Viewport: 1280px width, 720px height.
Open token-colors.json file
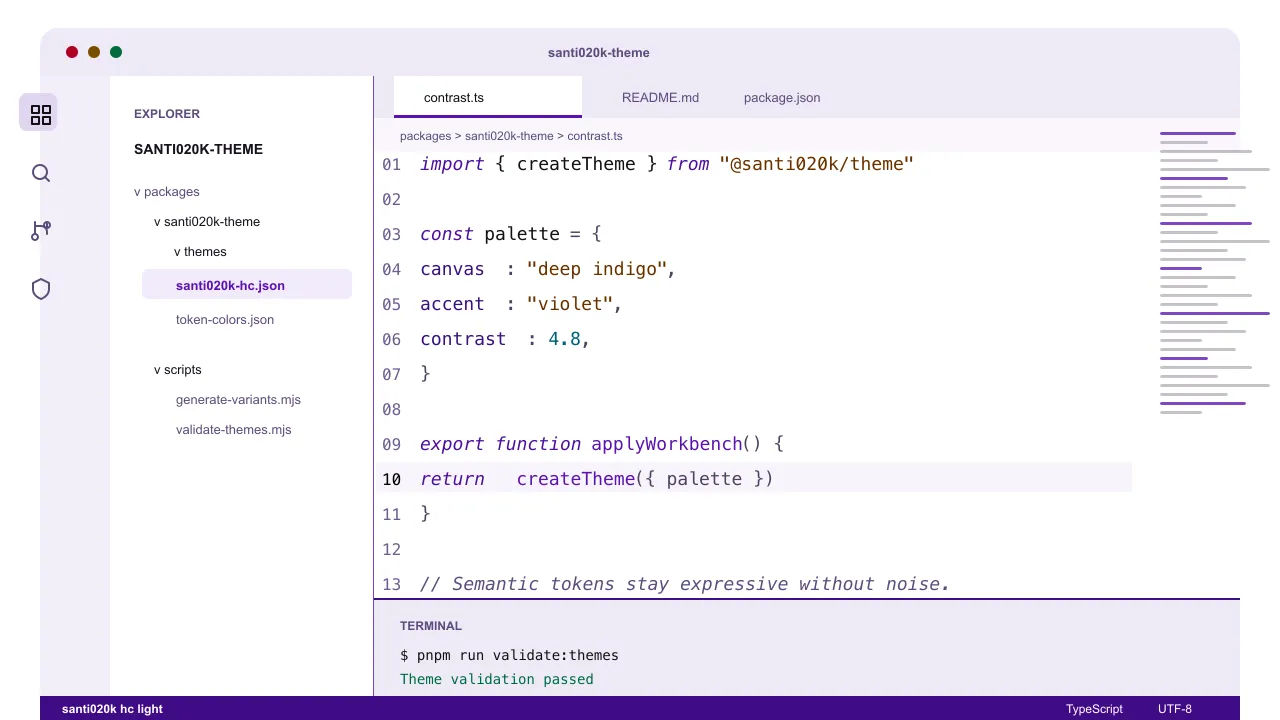point(225,320)
